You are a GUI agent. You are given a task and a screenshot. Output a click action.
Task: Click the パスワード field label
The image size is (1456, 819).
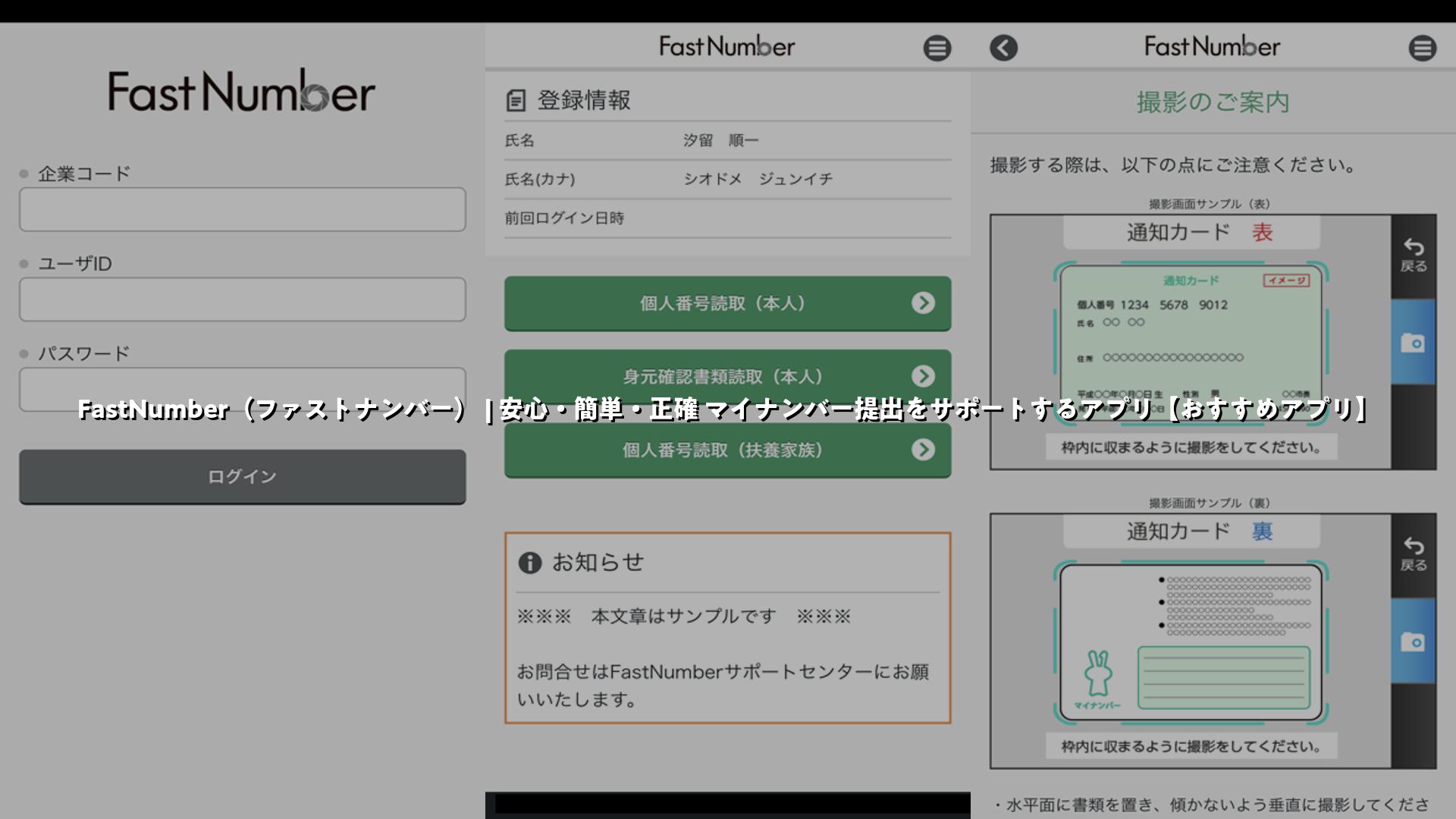coord(84,353)
